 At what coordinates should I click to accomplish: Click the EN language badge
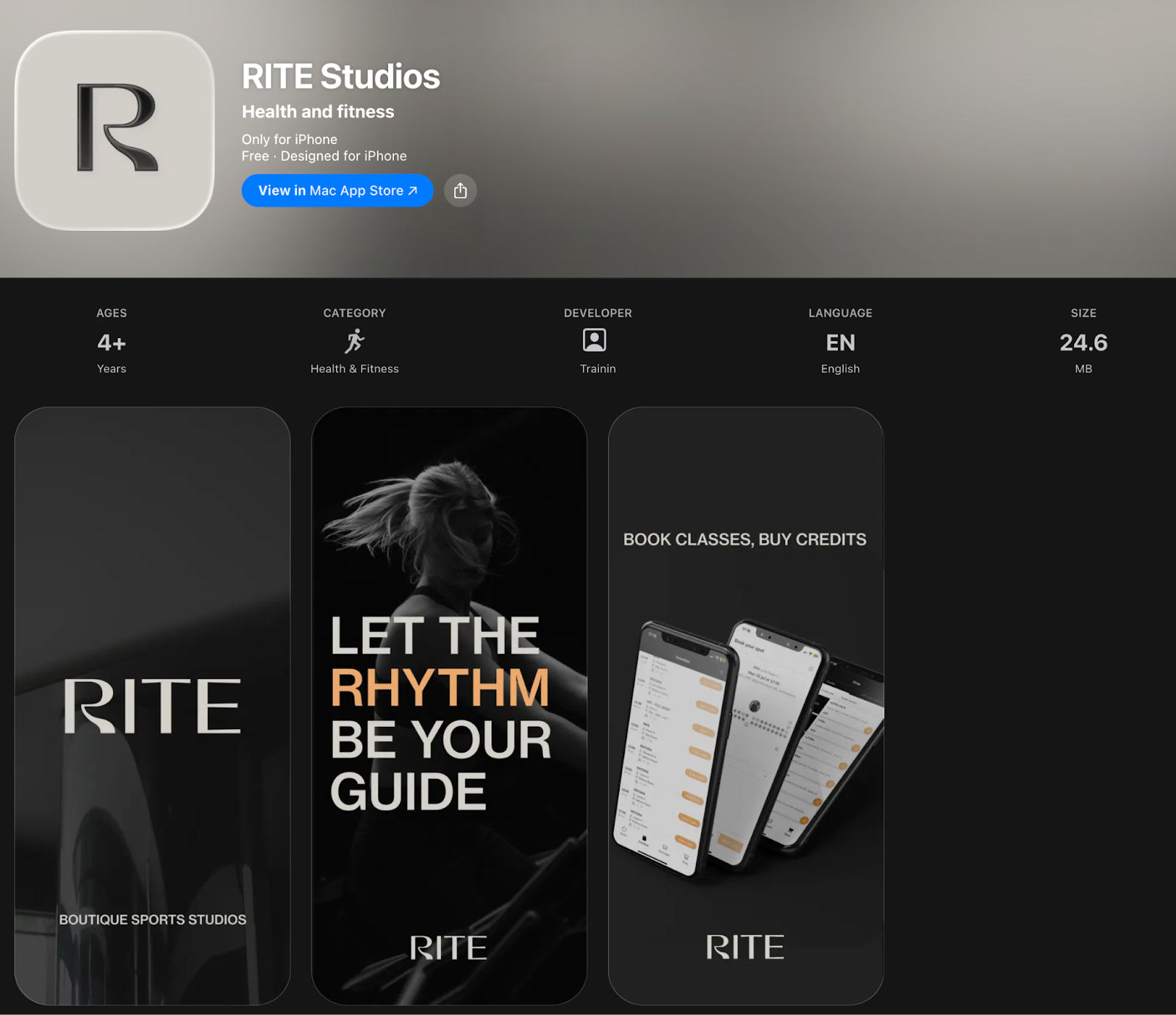tap(840, 342)
